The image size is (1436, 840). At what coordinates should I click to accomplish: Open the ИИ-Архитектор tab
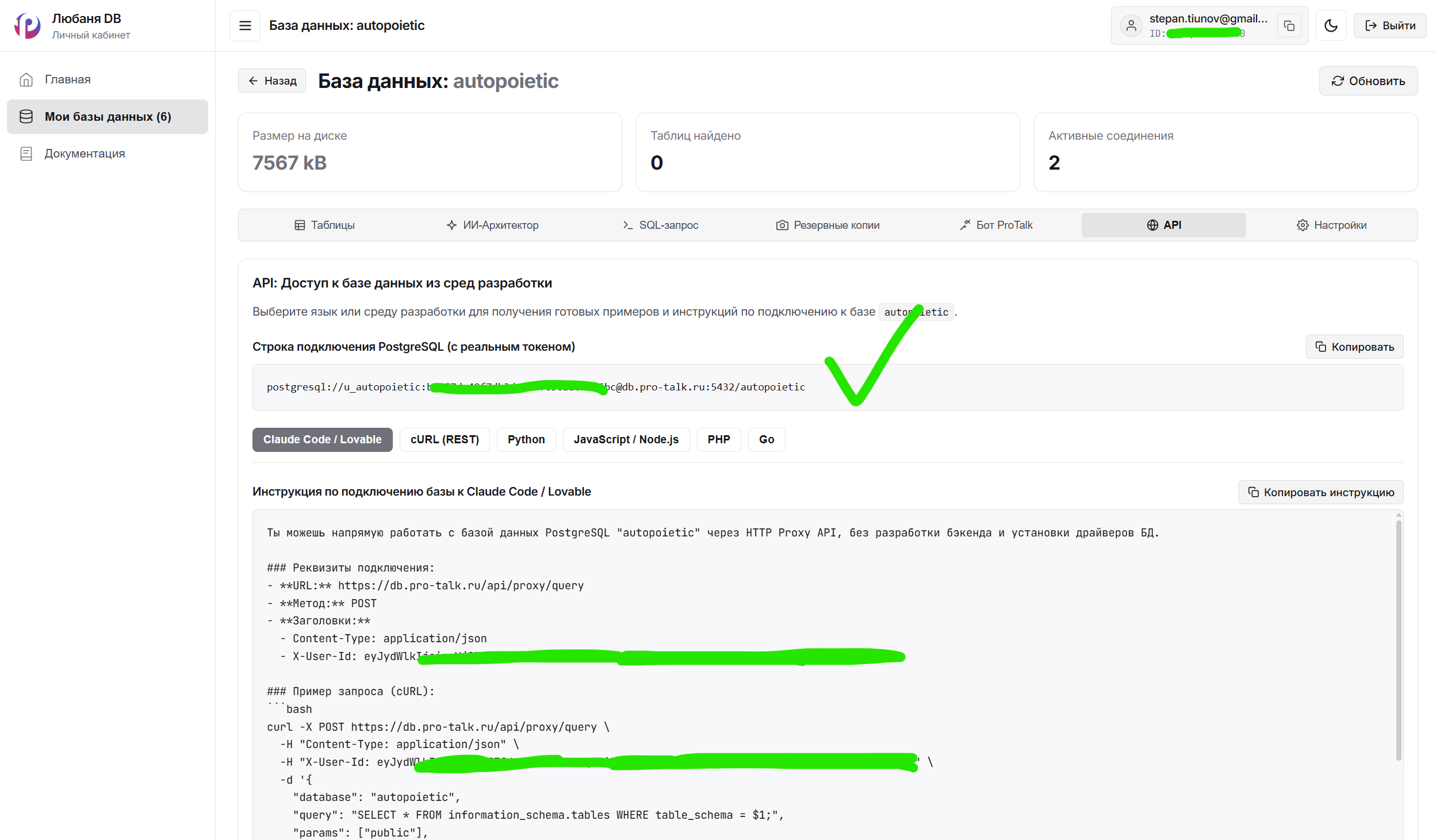pos(492,225)
